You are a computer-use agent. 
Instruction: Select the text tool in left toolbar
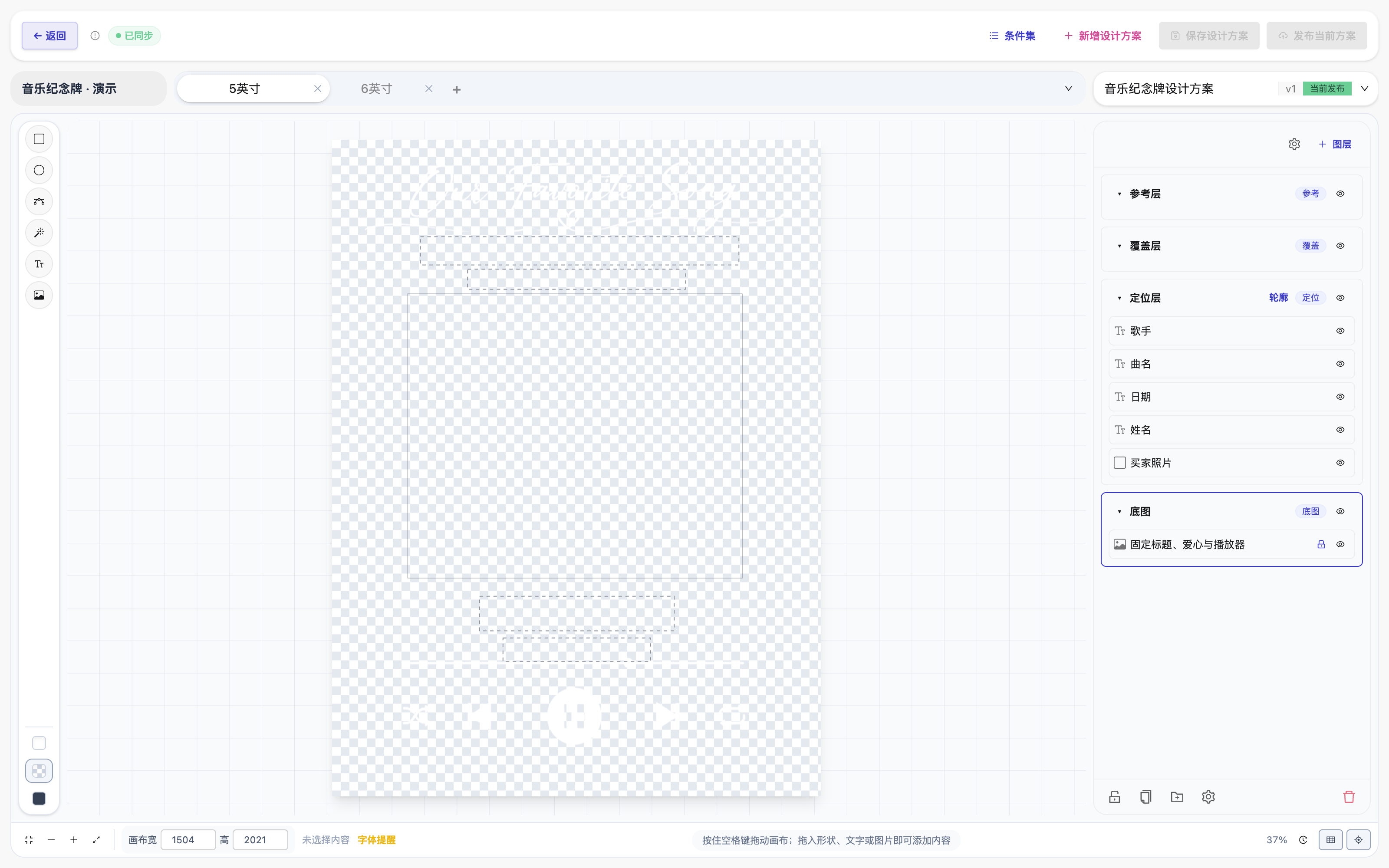coord(39,264)
